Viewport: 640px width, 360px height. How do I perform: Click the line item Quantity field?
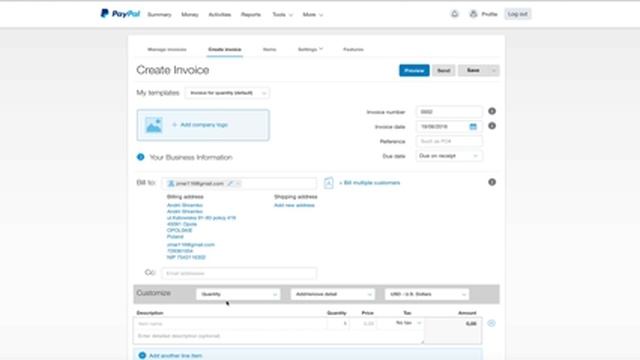tap(338, 324)
